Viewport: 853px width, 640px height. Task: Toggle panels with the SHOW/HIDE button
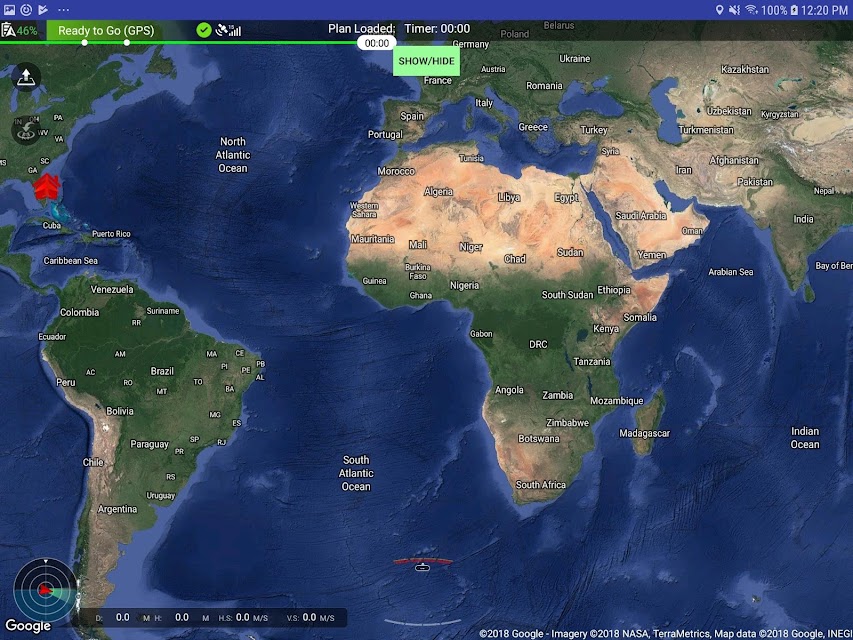[x=426, y=61]
